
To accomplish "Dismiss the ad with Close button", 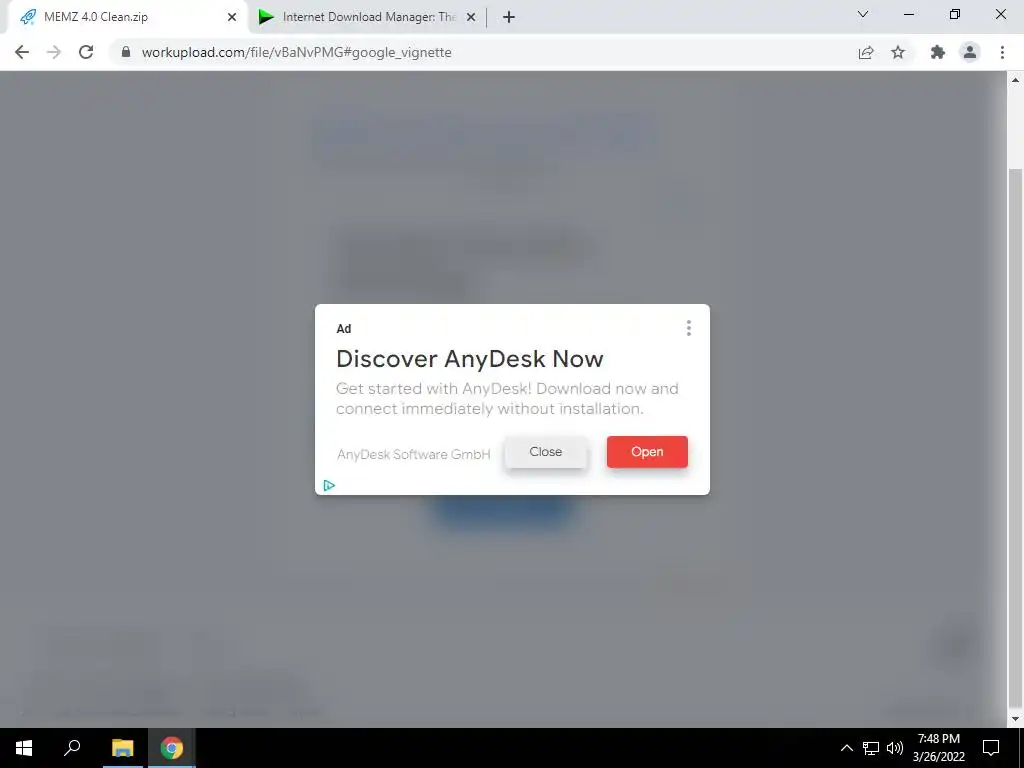I will coord(545,452).
